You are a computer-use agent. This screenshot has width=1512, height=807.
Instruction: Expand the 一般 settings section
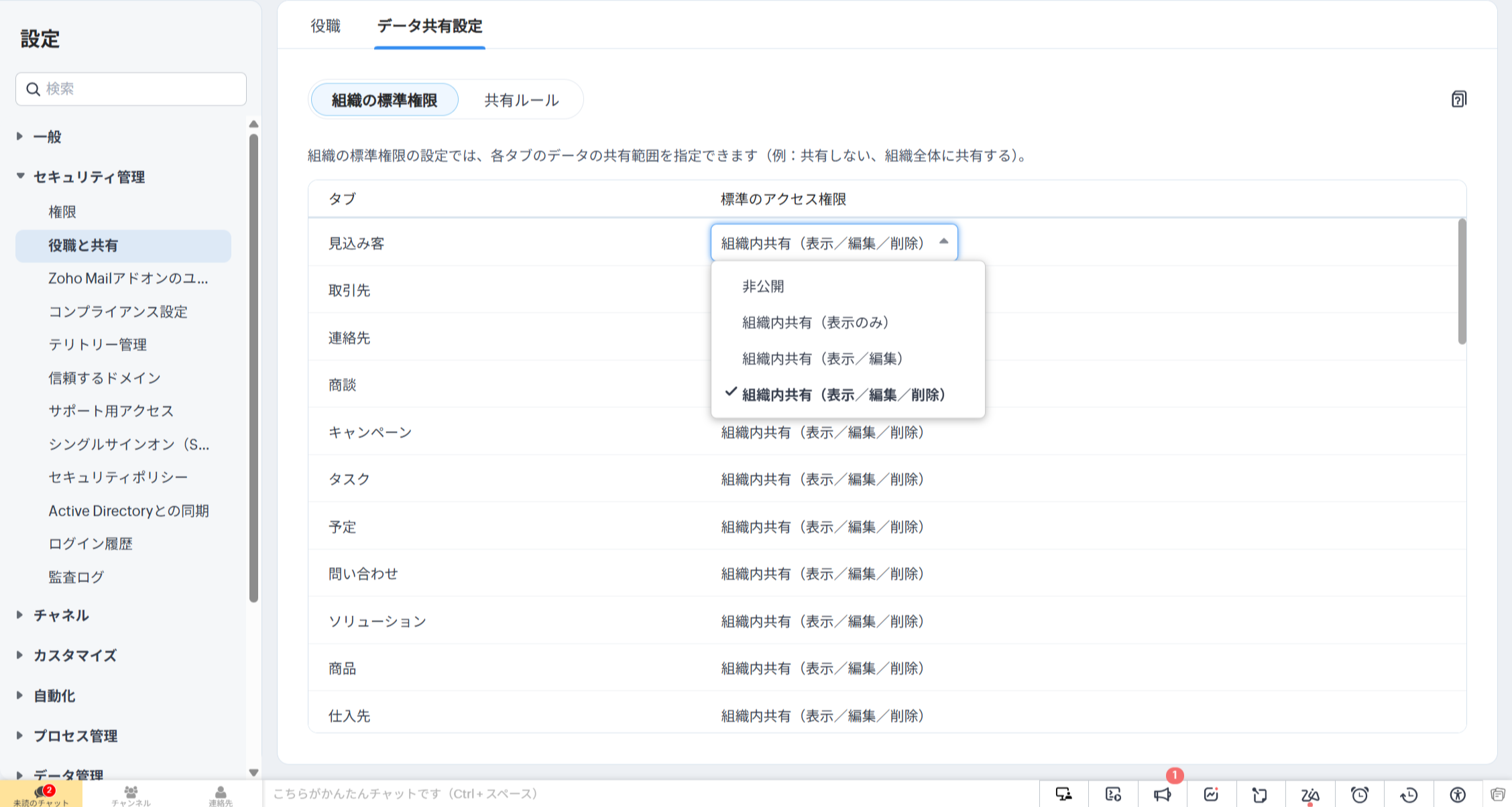[47, 137]
